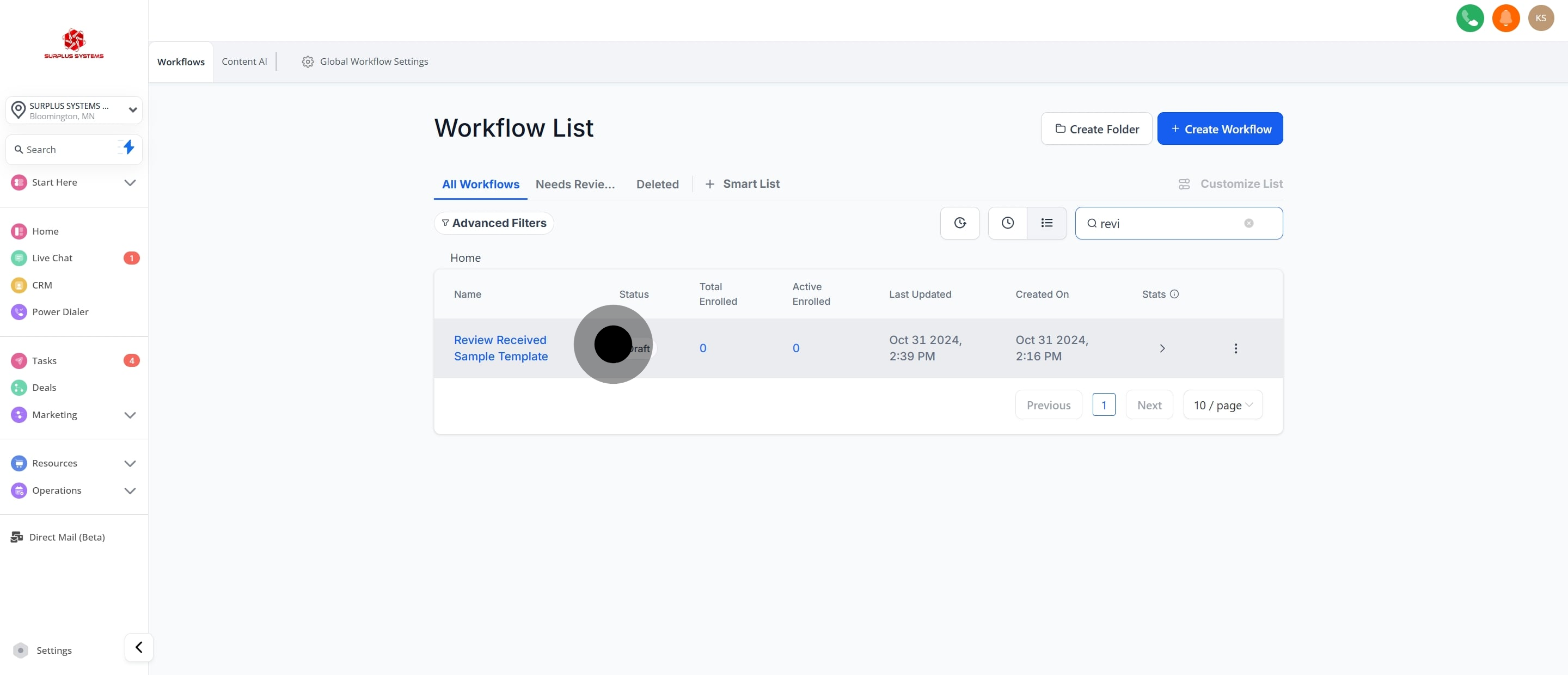The image size is (1568, 675).
Task: Click the Global Workflow Settings gear icon
Action: coord(308,62)
